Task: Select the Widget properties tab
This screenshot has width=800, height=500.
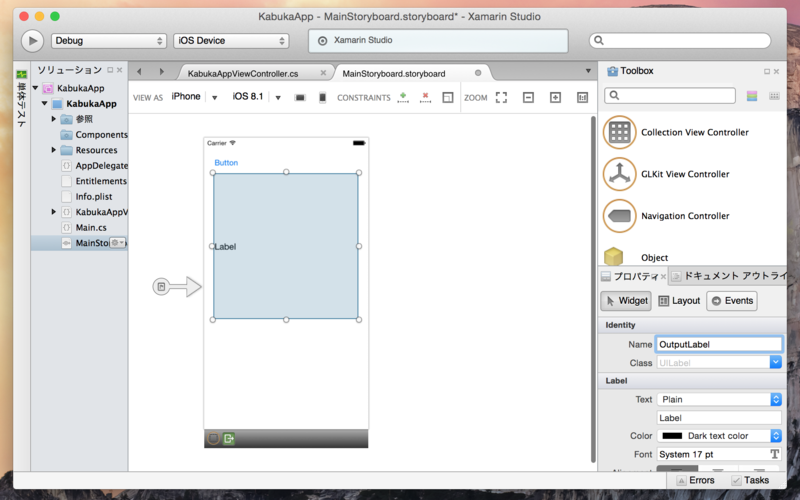Action: [625, 301]
